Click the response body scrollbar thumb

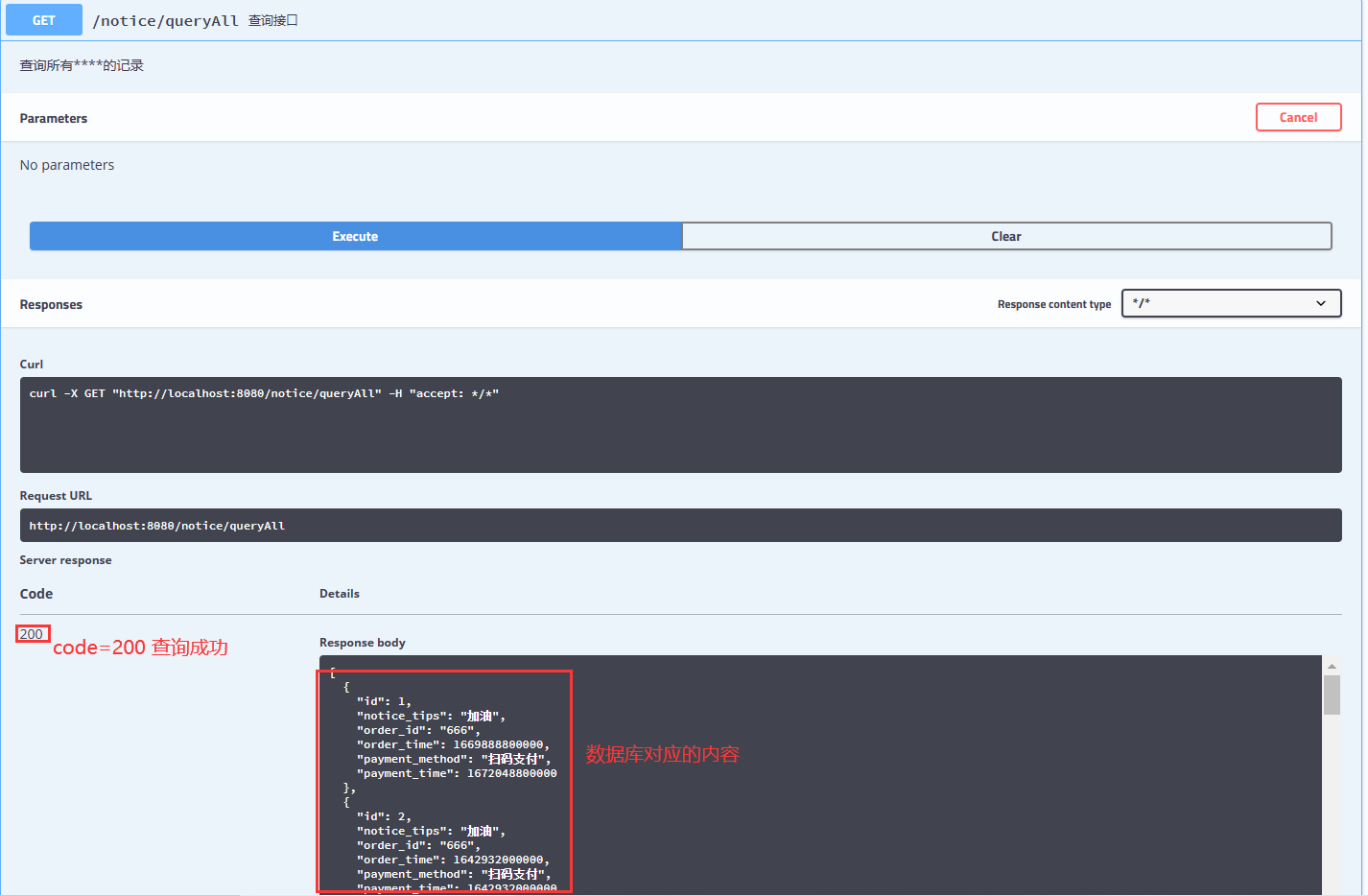[1332, 695]
